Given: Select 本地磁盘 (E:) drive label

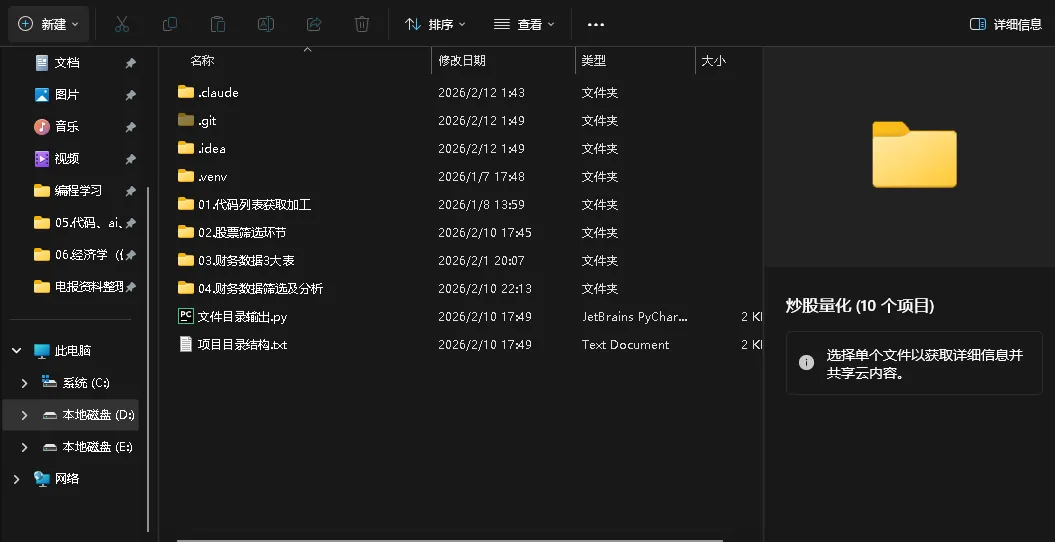Looking at the screenshot, I should (x=98, y=447).
